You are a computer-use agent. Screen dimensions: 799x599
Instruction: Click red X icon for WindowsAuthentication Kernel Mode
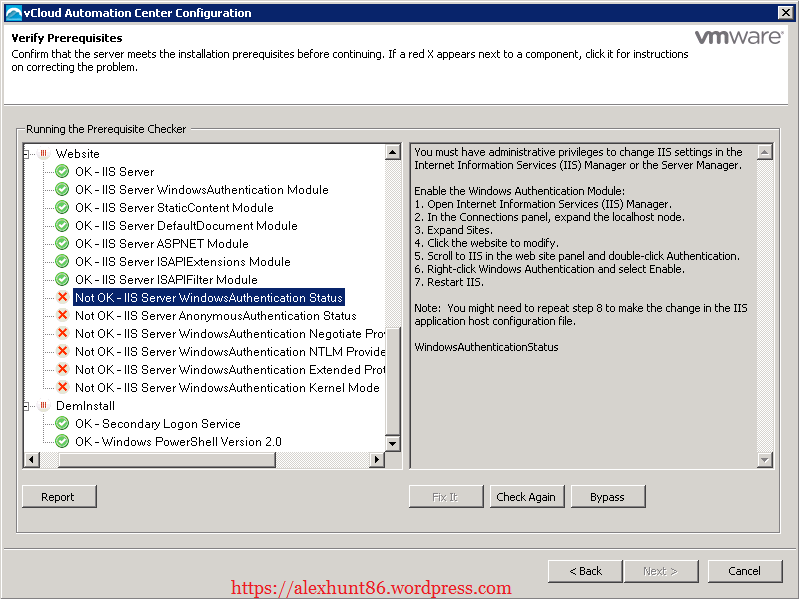point(63,387)
